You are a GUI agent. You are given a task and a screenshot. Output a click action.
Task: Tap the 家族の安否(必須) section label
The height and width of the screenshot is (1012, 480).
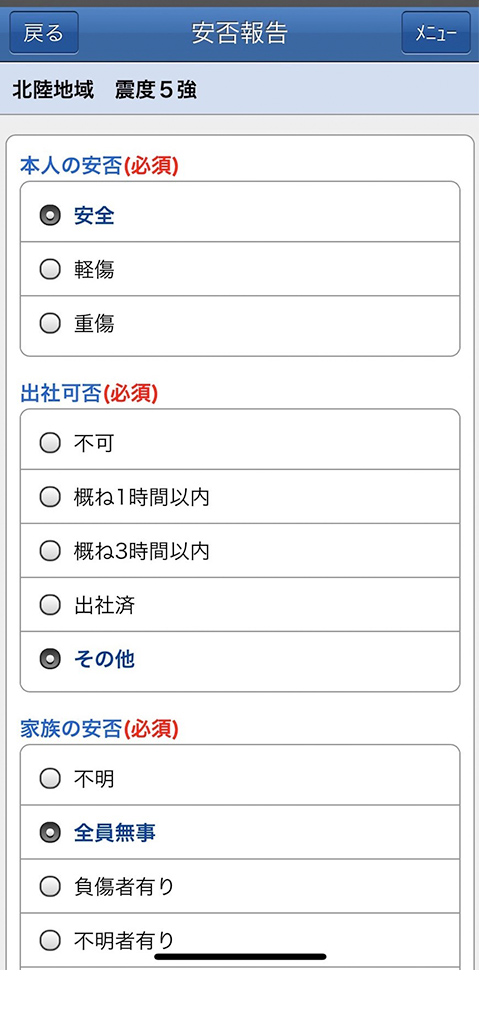point(99,729)
